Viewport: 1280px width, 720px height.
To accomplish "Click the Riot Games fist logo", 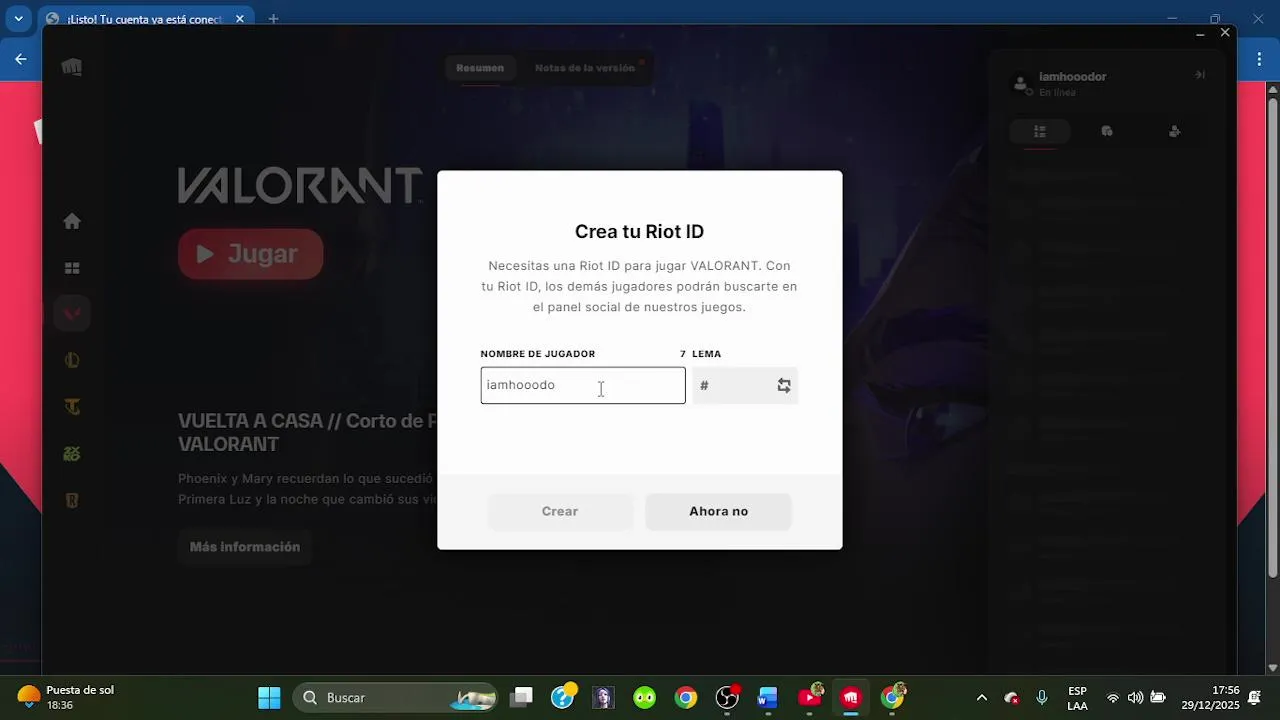I will coord(72,67).
